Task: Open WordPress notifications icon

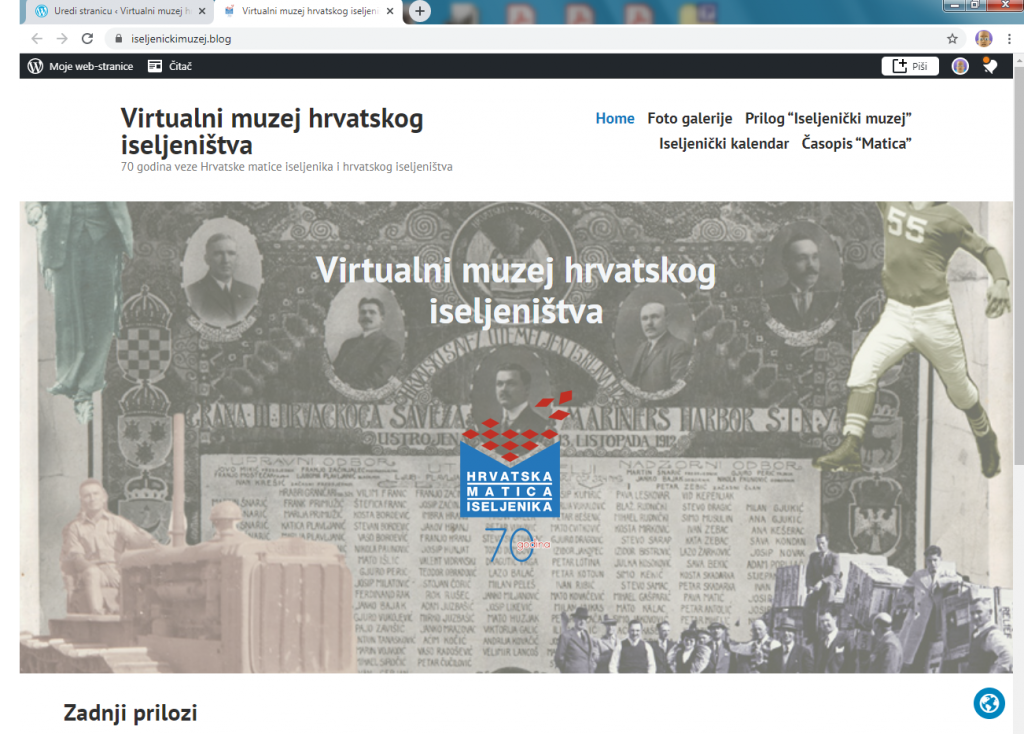Action: [x=989, y=66]
